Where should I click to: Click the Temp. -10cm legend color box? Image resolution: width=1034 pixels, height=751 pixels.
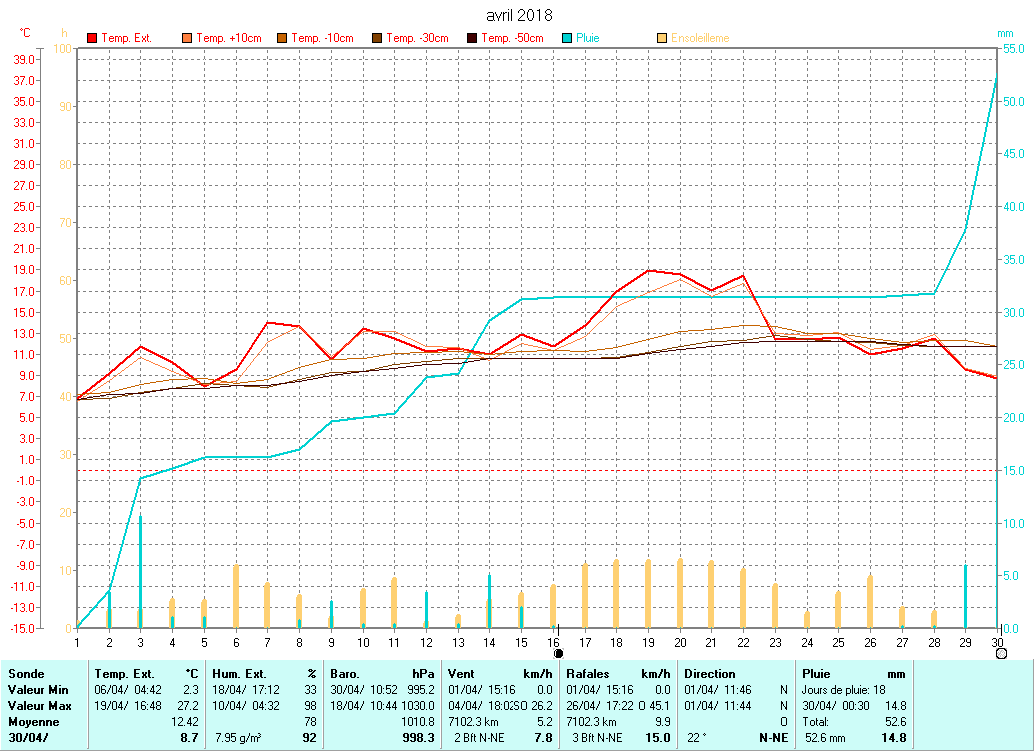coord(283,38)
